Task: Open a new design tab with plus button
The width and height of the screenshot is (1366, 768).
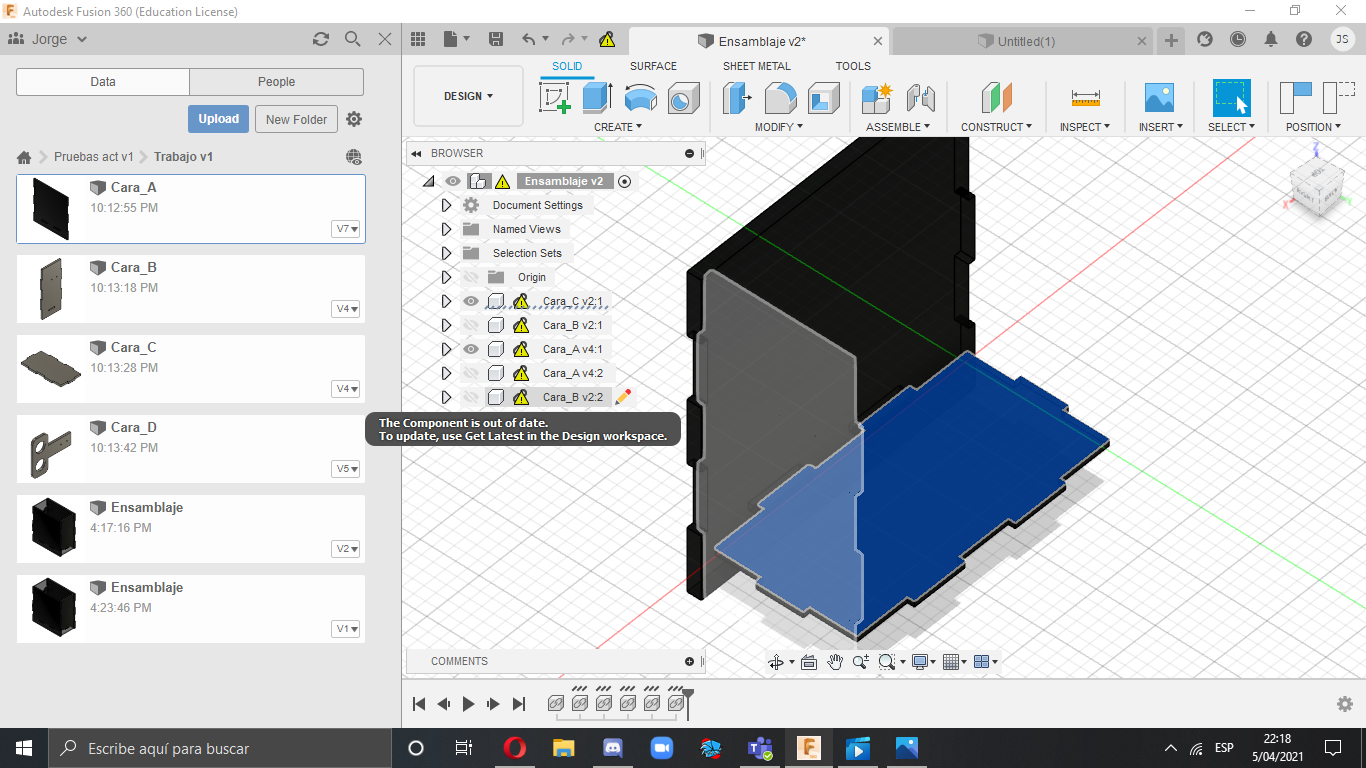Action: coord(1171,40)
